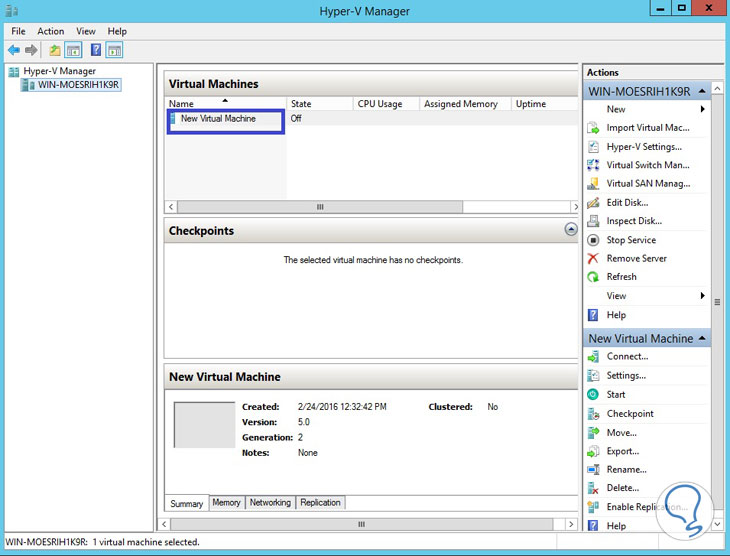Click the toolbar Help question mark icon
The height and width of the screenshot is (556, 730).
pos(96,50)
